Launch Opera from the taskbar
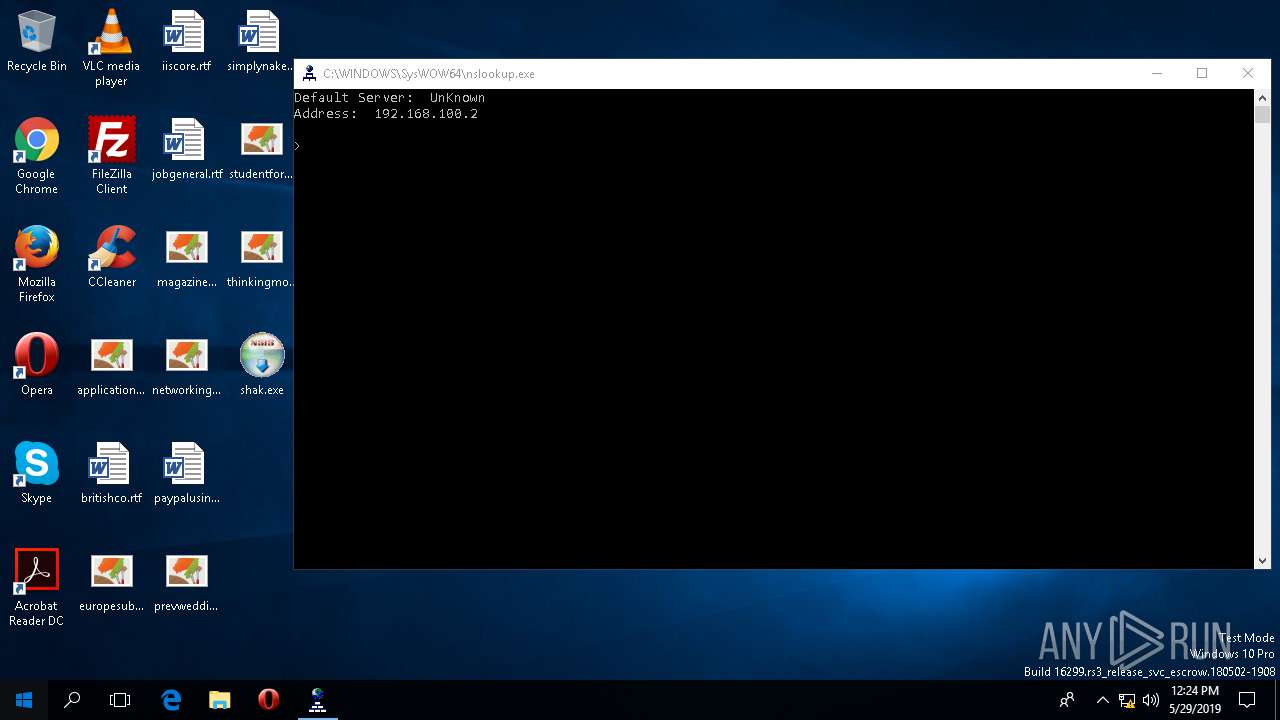This screenshot has width=1280, height=720. (268, 700)
